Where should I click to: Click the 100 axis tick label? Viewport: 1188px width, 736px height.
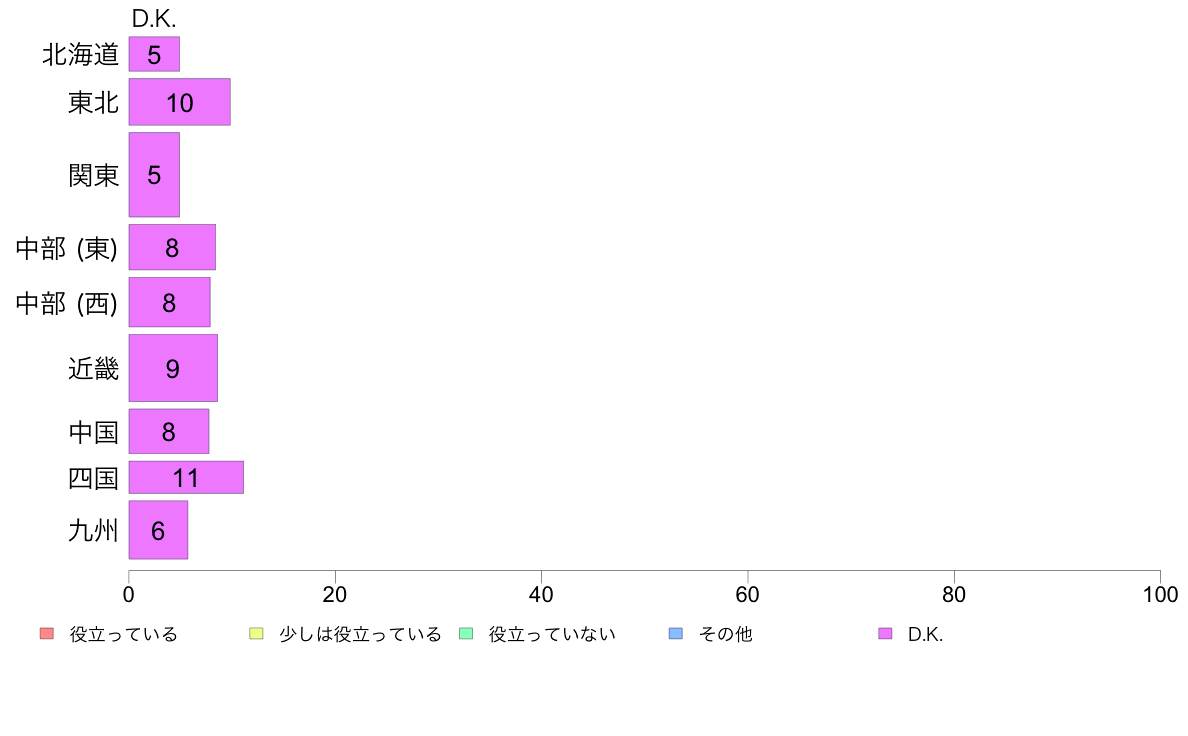pyautogui.click(x=1160, y=594)
